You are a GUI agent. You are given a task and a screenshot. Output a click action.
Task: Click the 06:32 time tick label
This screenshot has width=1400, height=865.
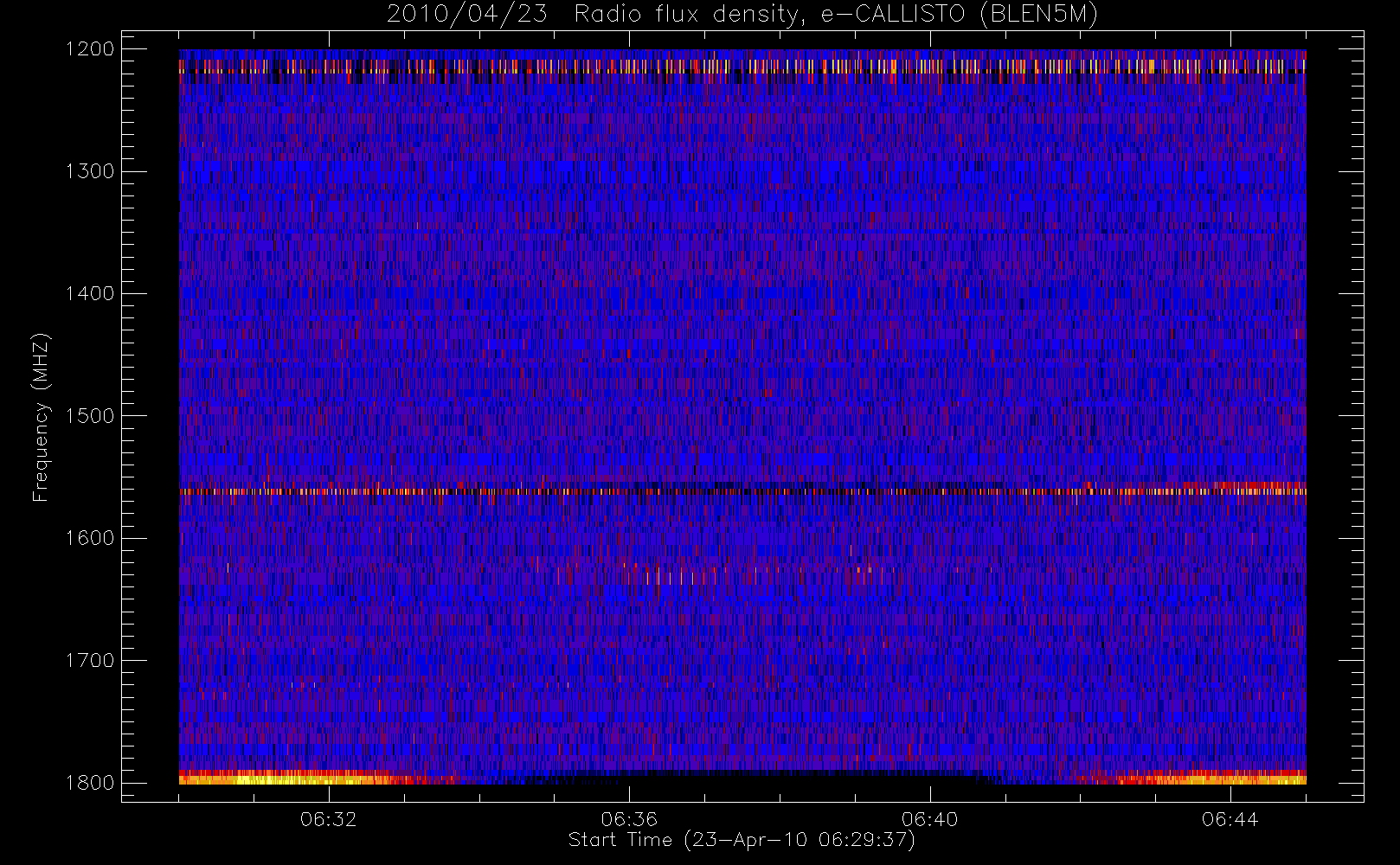click(329, 819)
